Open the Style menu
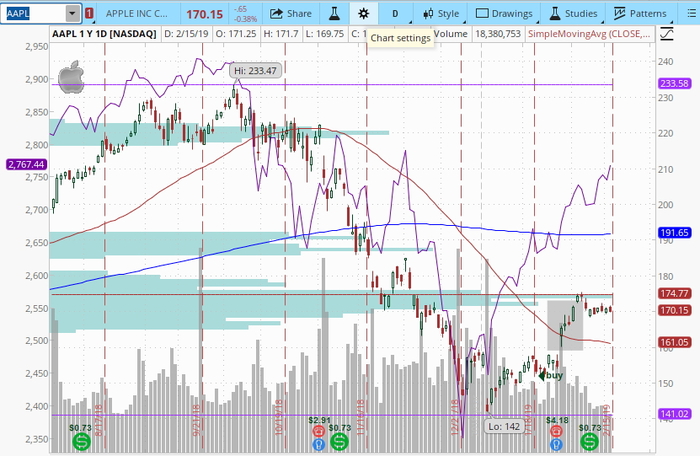This screenshot has height=456, width=700. pyautogui.click(x=441, y=14)
